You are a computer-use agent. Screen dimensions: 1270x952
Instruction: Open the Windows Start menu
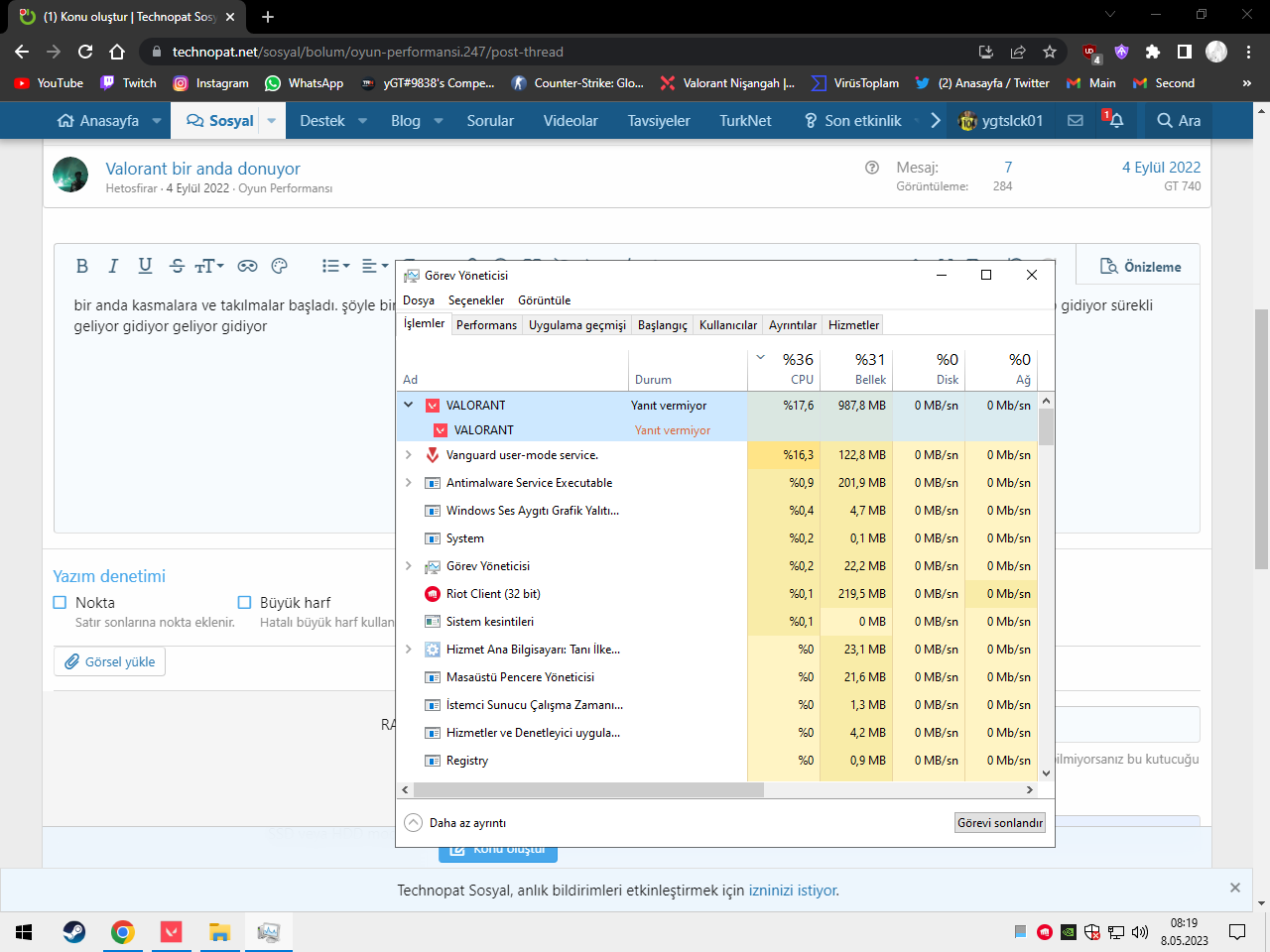click(x=25, y=932)
